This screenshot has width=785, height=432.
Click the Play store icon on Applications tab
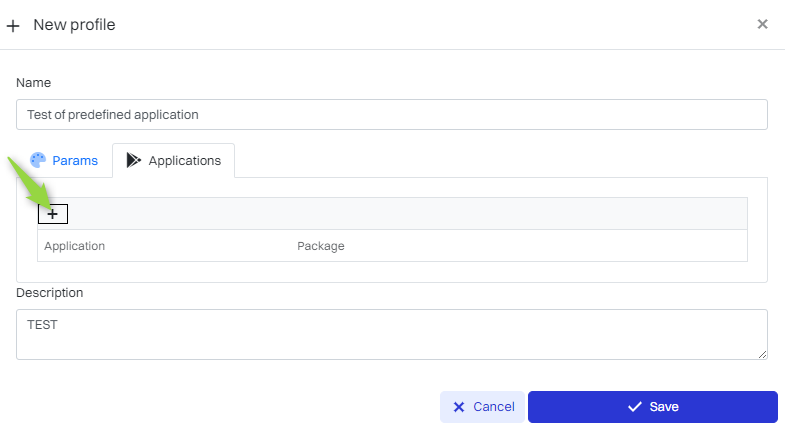[x=134, y=160]
